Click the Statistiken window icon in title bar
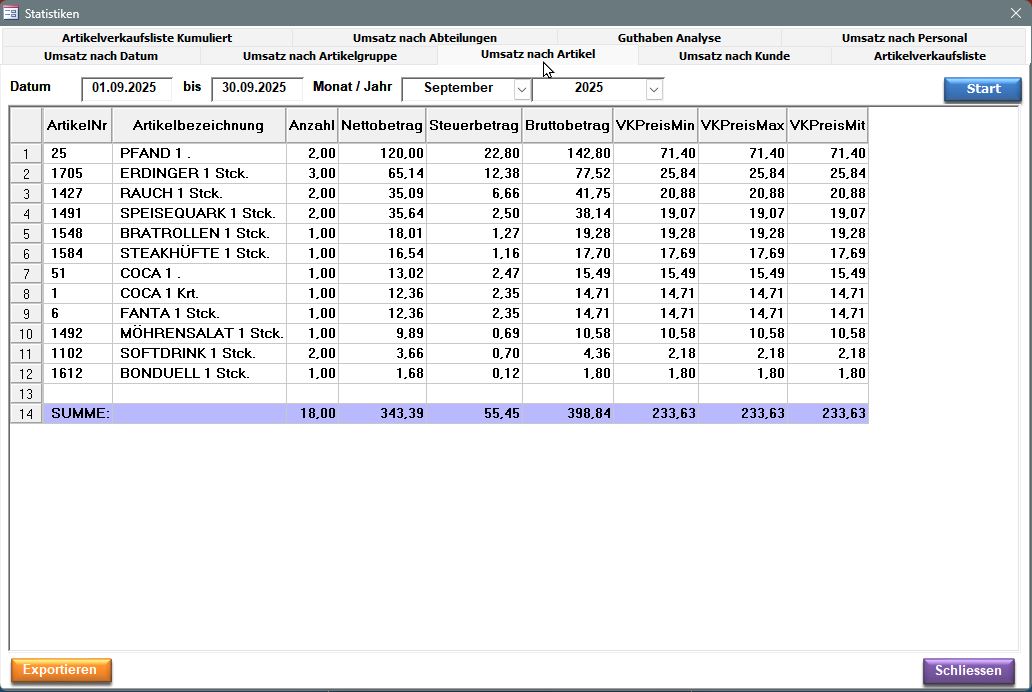The image size is (1032, 692). (x=12, y=13)
